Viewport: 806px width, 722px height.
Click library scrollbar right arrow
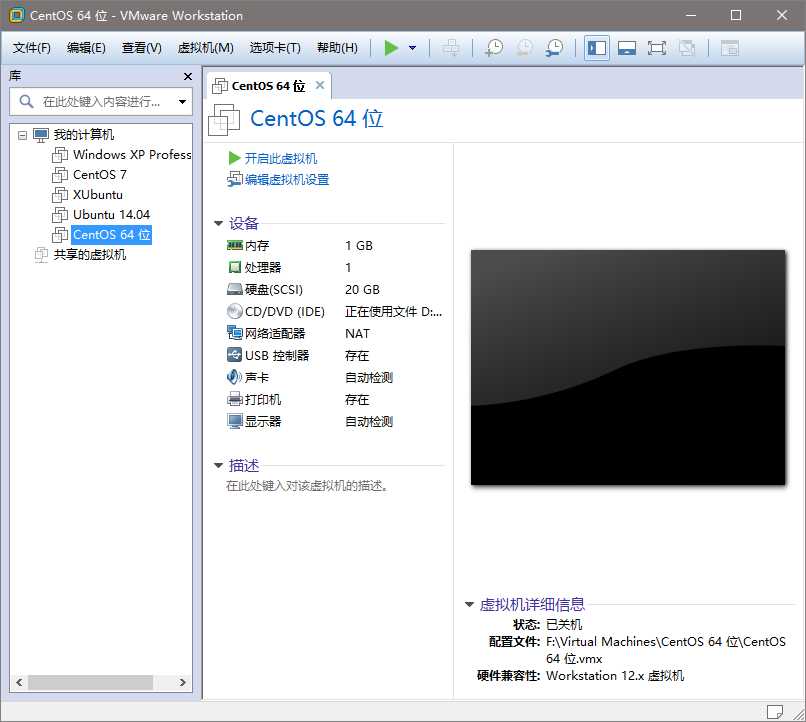pos(182,682)
